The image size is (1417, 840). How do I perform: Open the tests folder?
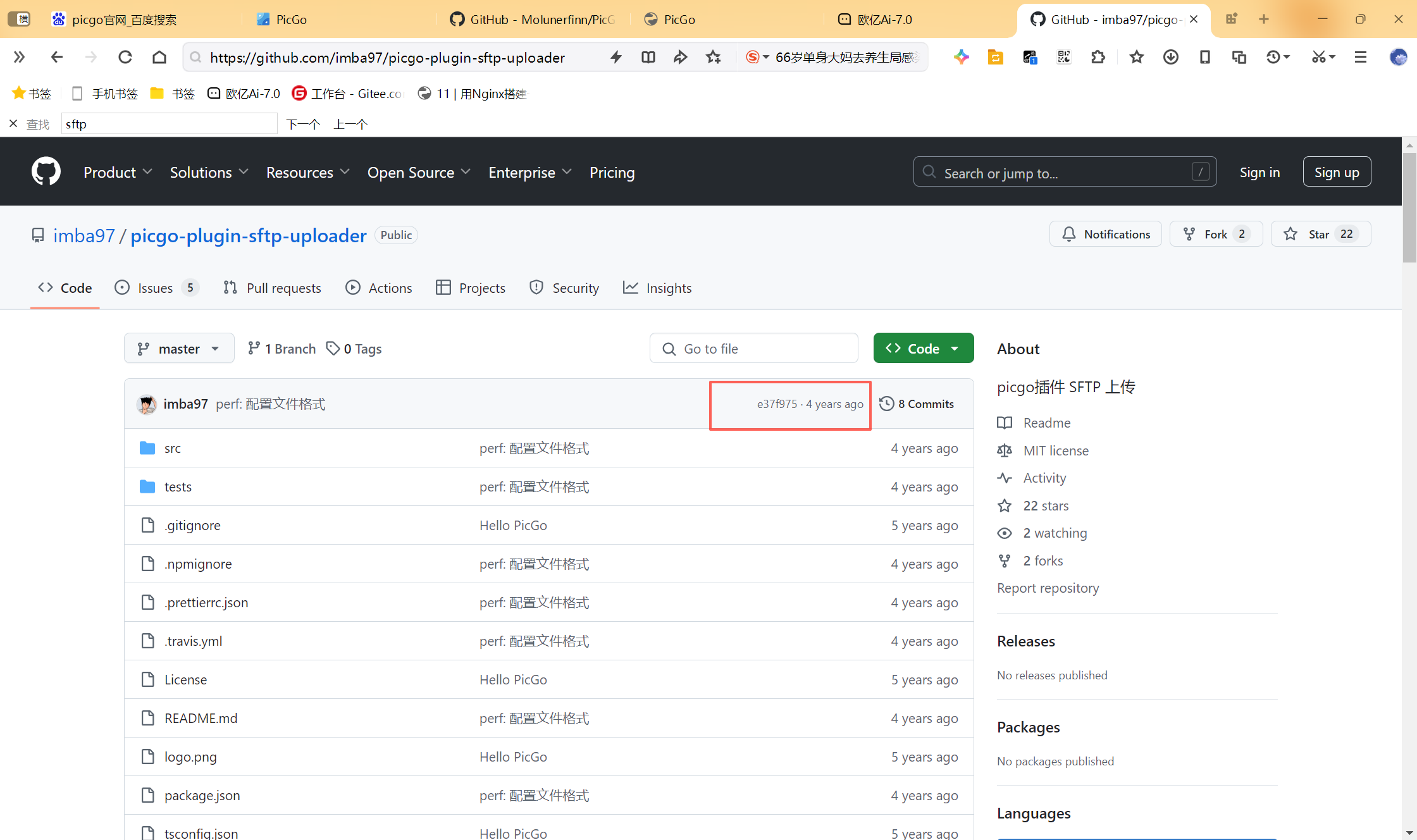pos(178,486)
